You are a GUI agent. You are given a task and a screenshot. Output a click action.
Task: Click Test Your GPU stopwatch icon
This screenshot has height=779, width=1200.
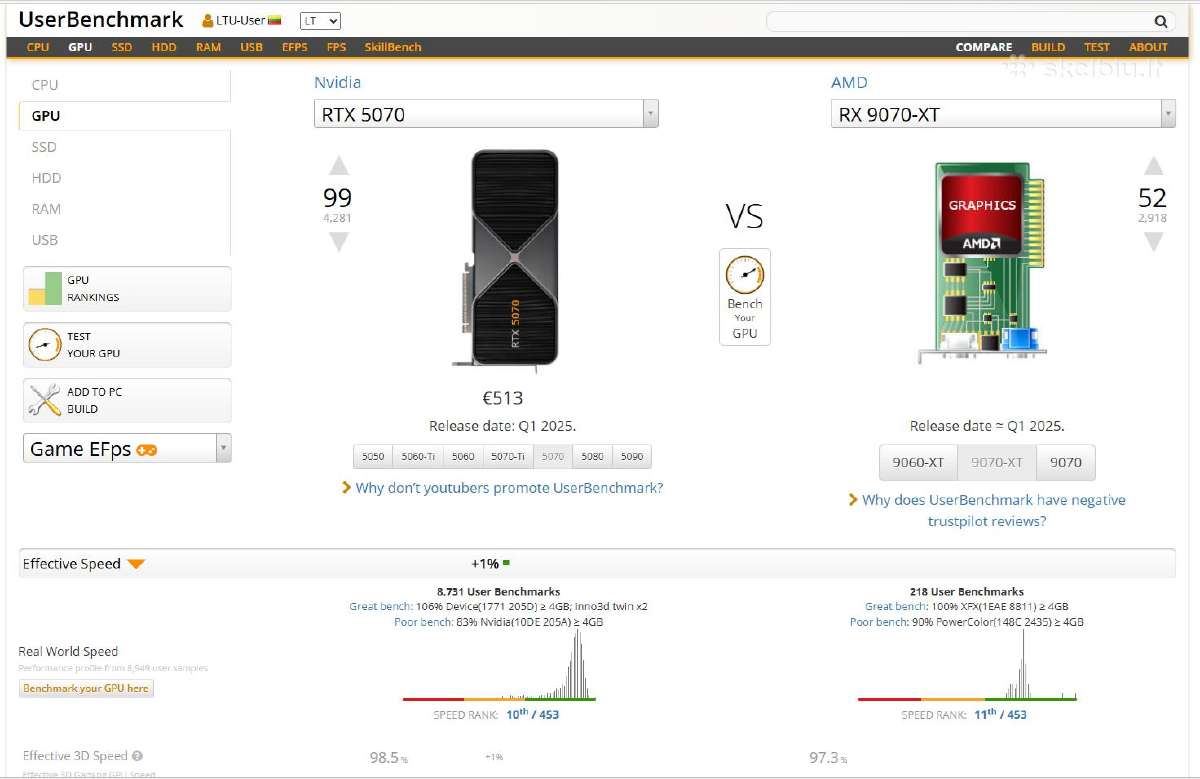click(x=44, y=345)
